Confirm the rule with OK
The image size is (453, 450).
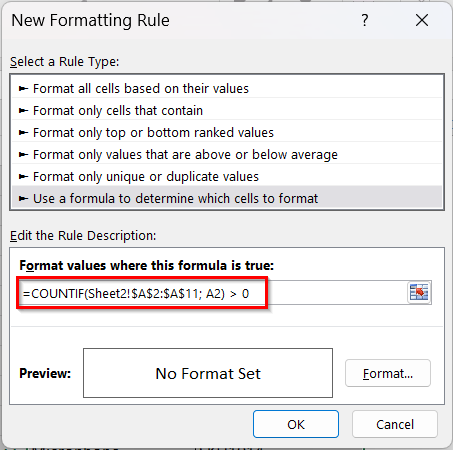click(296, 424)
